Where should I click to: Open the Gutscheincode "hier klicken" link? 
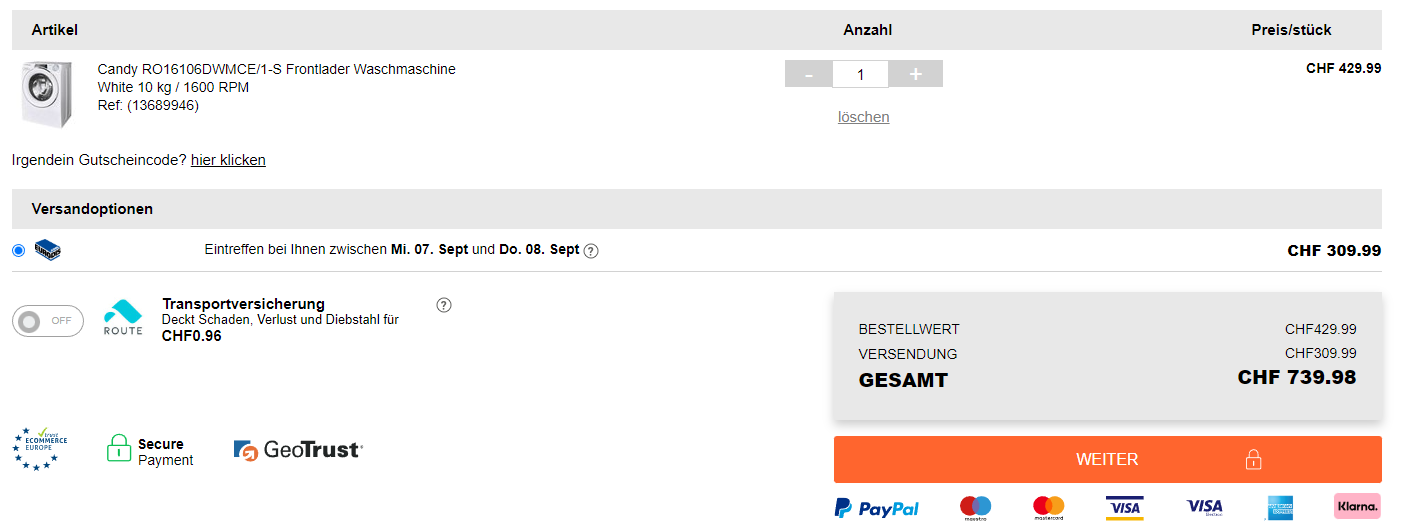[228, 160]
